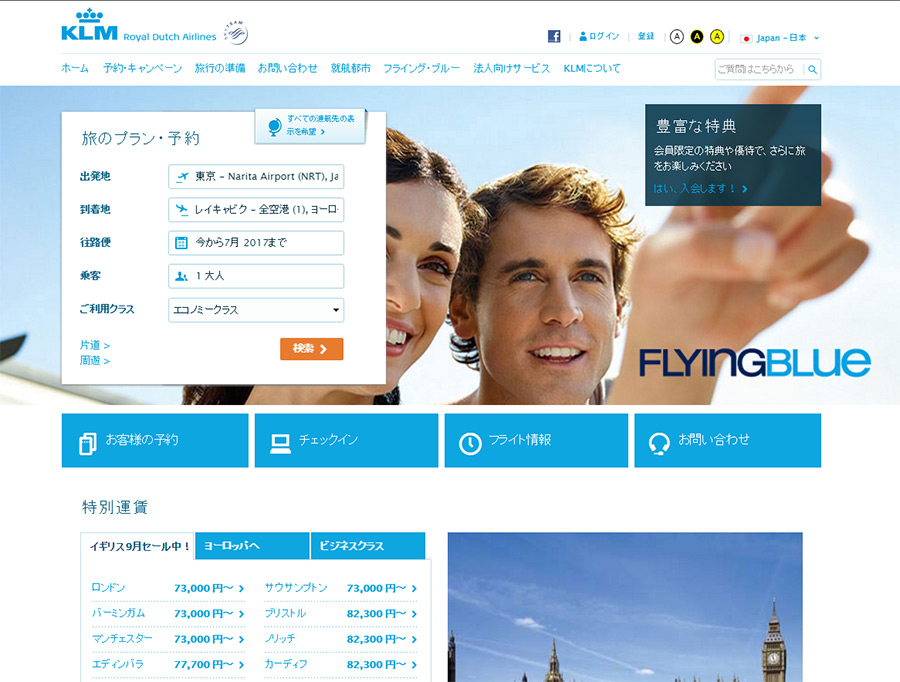Click はい、入会します！ link
The width and height of the screenshot is (900, 682).
[700, 188]
